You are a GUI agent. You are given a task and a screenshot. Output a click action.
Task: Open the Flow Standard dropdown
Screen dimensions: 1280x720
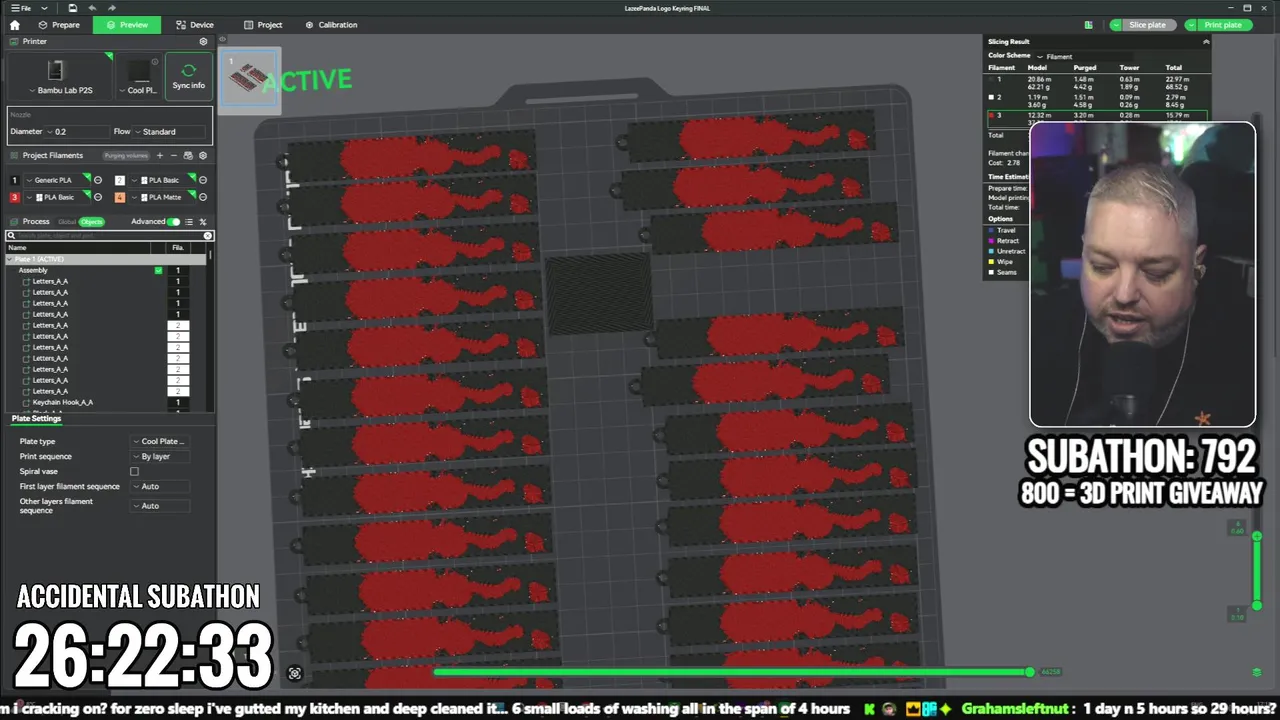click(x=170, y=131)
